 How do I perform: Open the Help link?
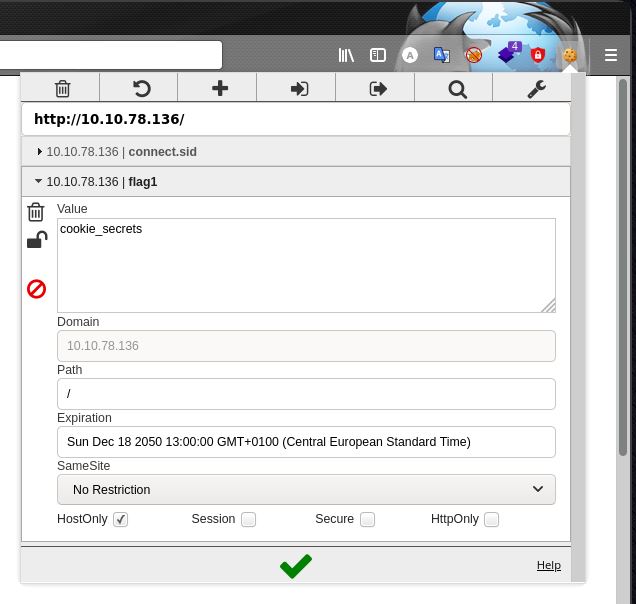(549, 565)
